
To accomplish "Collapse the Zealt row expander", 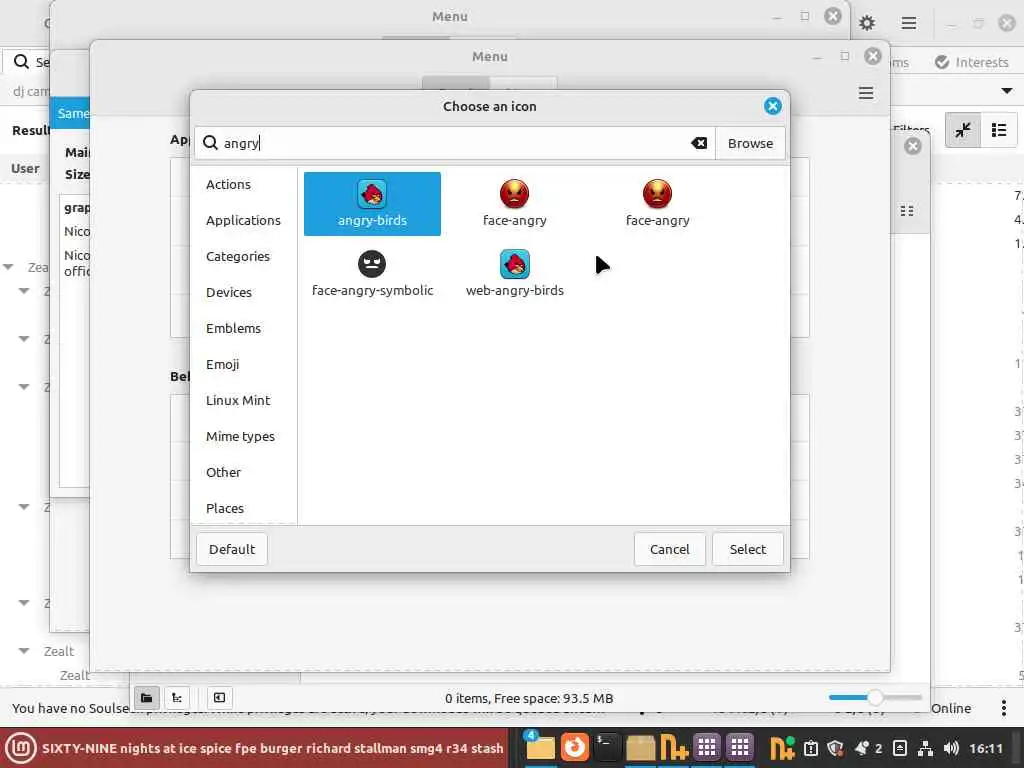I will point(24,650).
